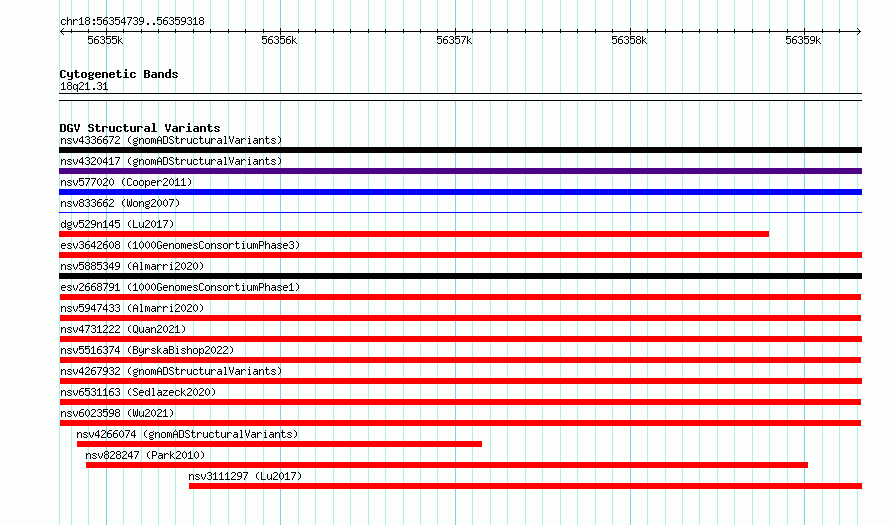Click red bar under nsv3111297
This screenshot has width=890, height=525.
526,486
